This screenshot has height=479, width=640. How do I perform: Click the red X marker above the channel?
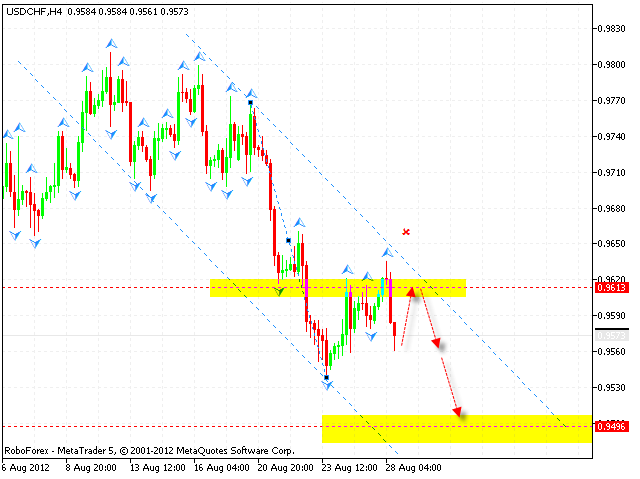point(406,232)
